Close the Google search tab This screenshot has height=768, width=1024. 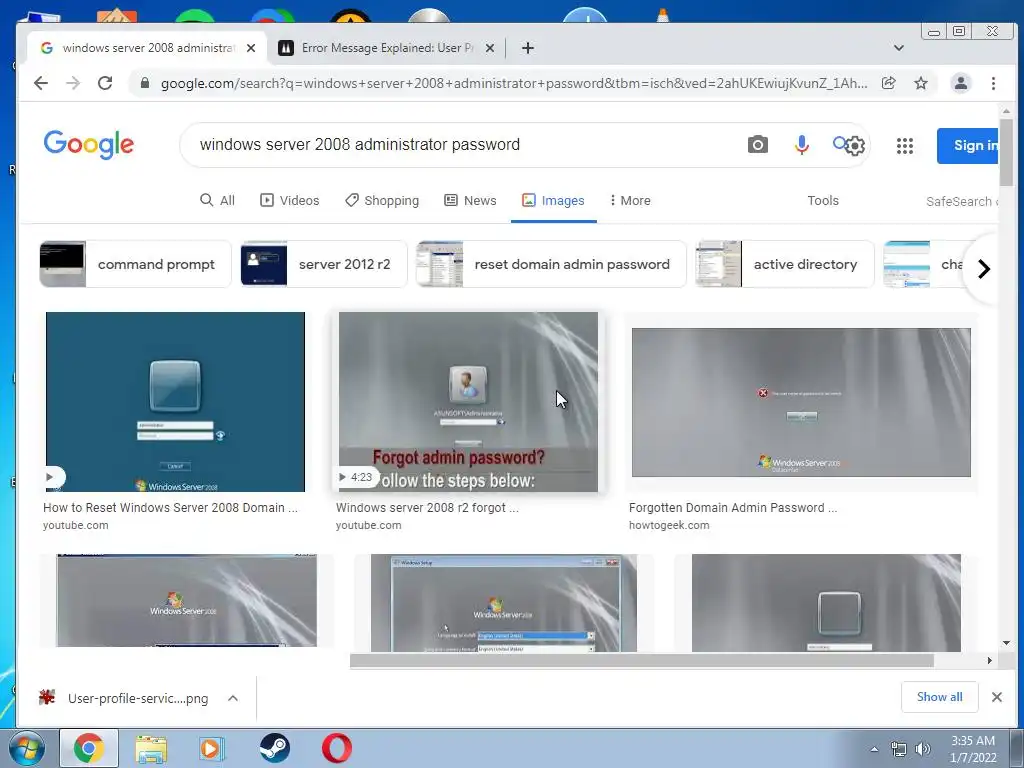(x=251, y=48)
